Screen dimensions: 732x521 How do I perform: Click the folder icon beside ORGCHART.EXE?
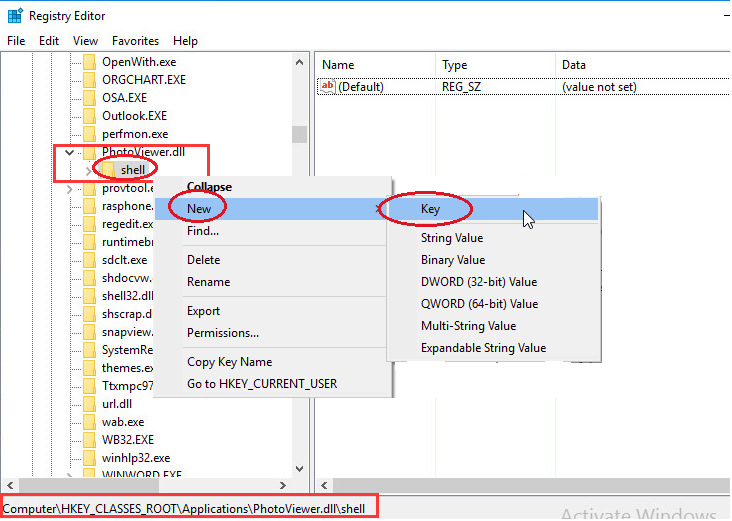point(90,80)
